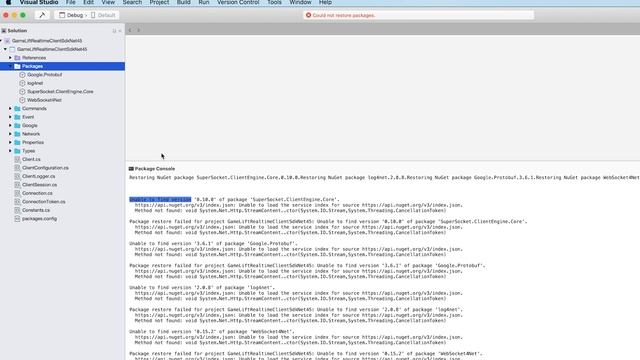Open the Version Control menu
Viewport: 640px width, 360px height.
point(238,2)
